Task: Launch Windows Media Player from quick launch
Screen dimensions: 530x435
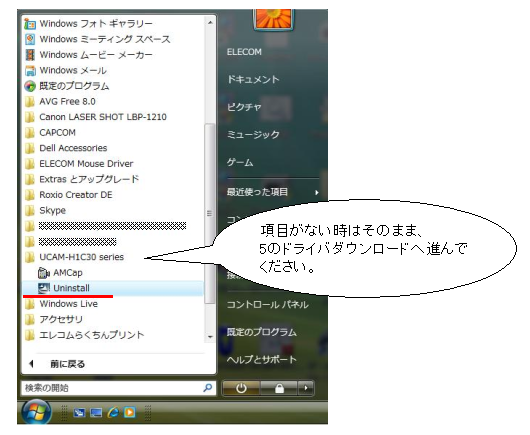Action: pyautogui.click(x=129, y=413)
